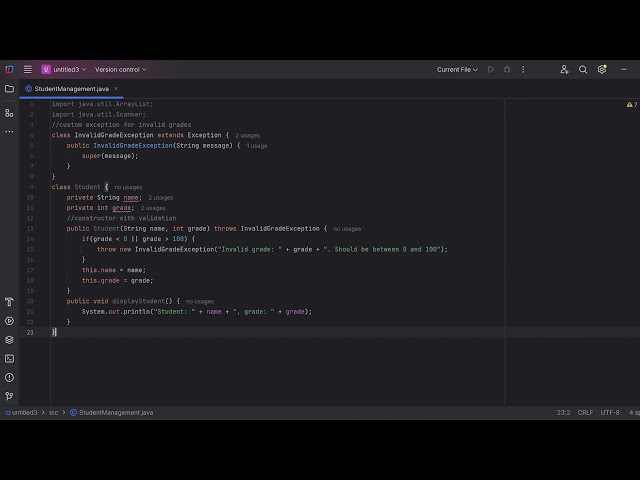This screenshot has width=640, height=480.
Task: Run the current file
Action: (491, 69)
